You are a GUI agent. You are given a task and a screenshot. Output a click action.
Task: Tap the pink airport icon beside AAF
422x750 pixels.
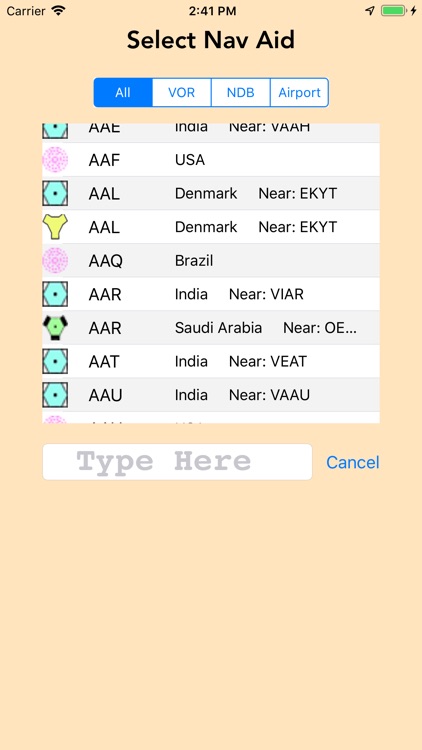point(55,160)
